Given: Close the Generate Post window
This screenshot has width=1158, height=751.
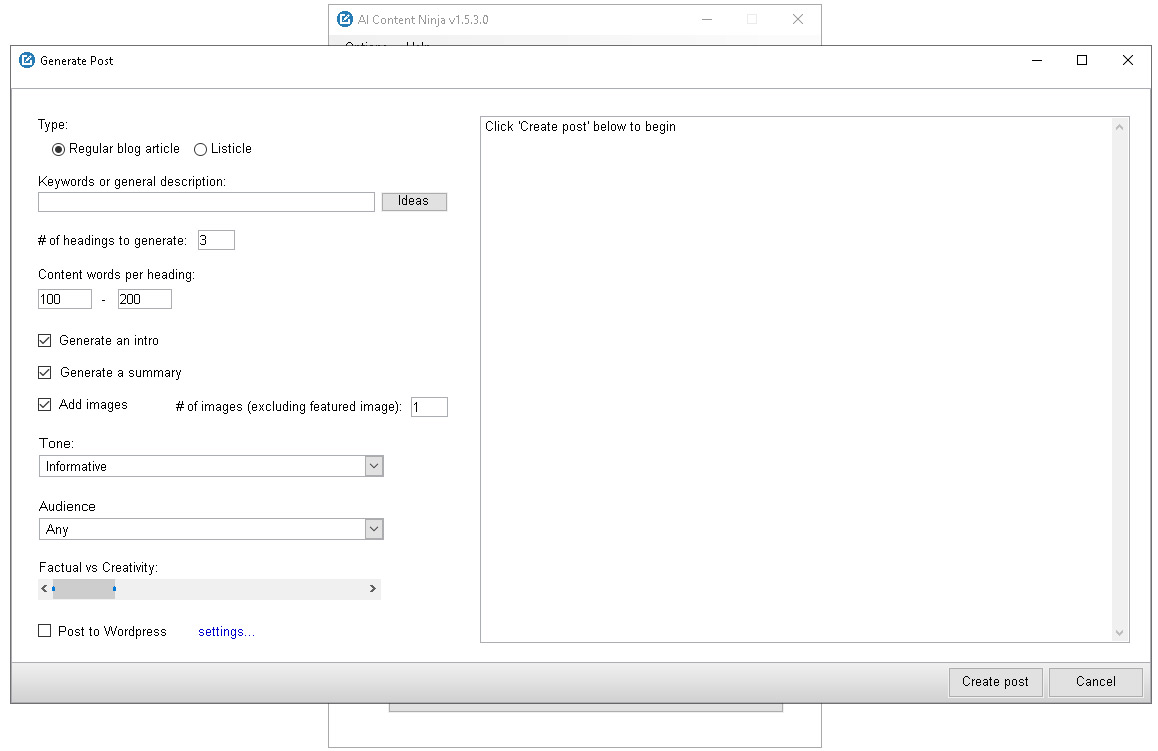Looking at the screenshot, I should (x=1128, y=61).
